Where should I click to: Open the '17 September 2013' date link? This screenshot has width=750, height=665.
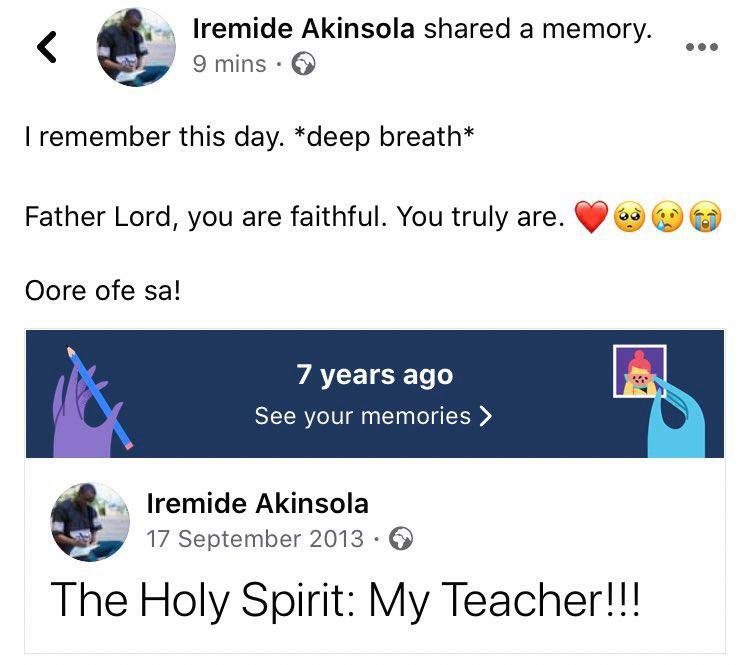pos(255,539)
